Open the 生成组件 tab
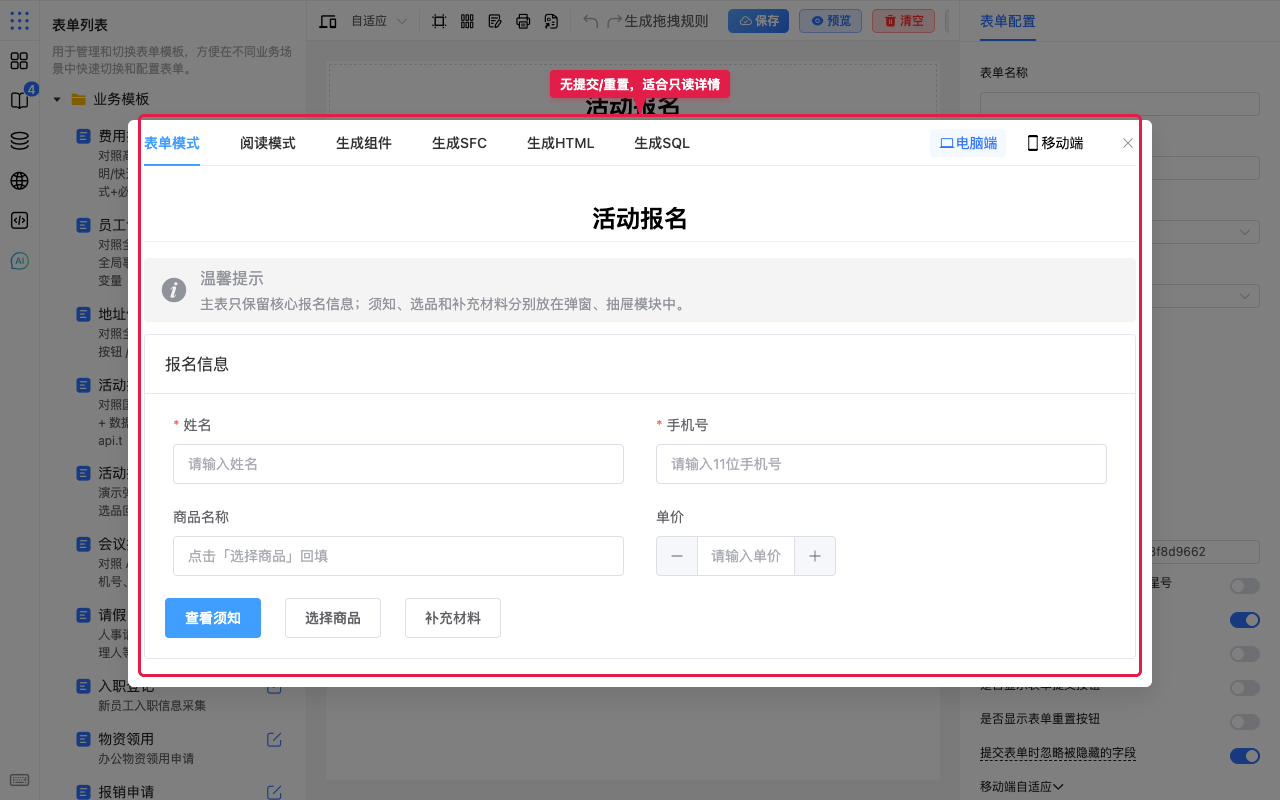 [x=364, y=143]
